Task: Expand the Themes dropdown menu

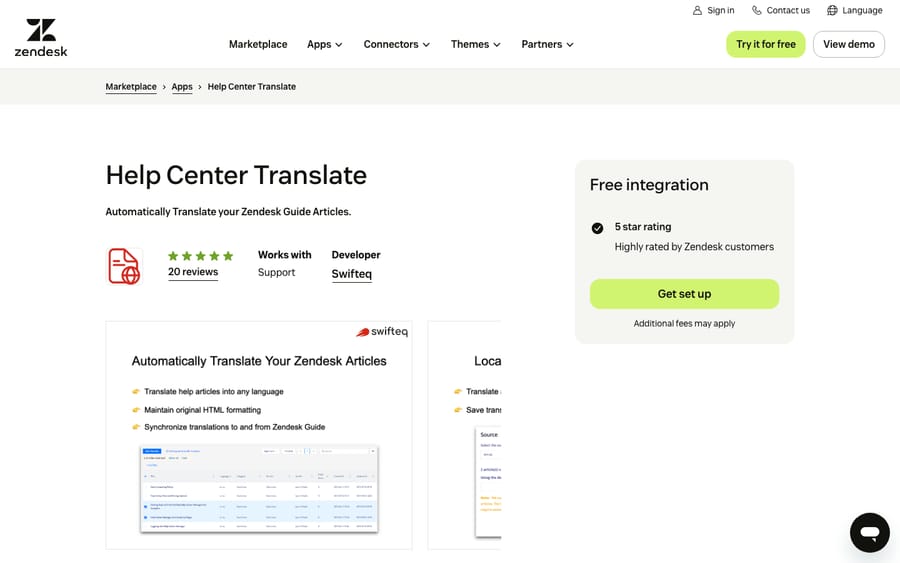Action: coord(475,44)
